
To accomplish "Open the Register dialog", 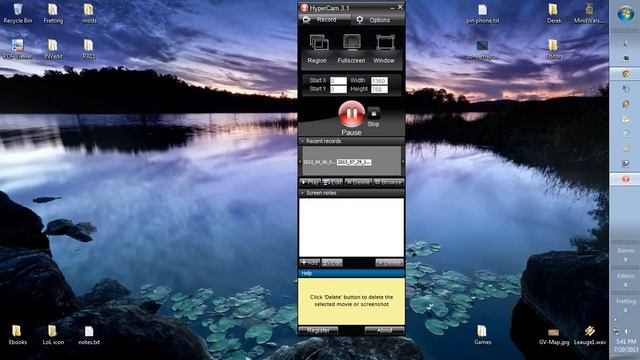I will point(318,330).
